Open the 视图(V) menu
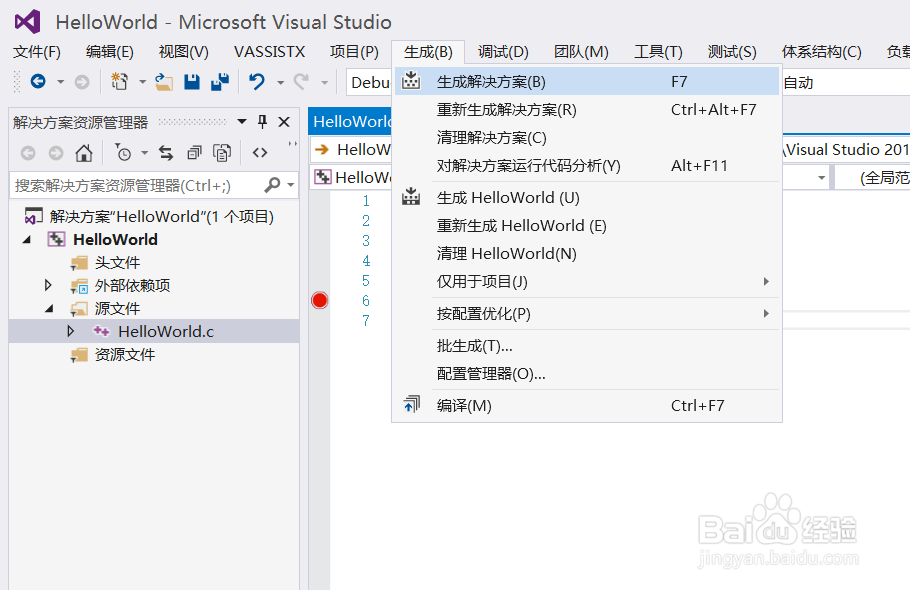910x590 pixels. pos(183,52)
